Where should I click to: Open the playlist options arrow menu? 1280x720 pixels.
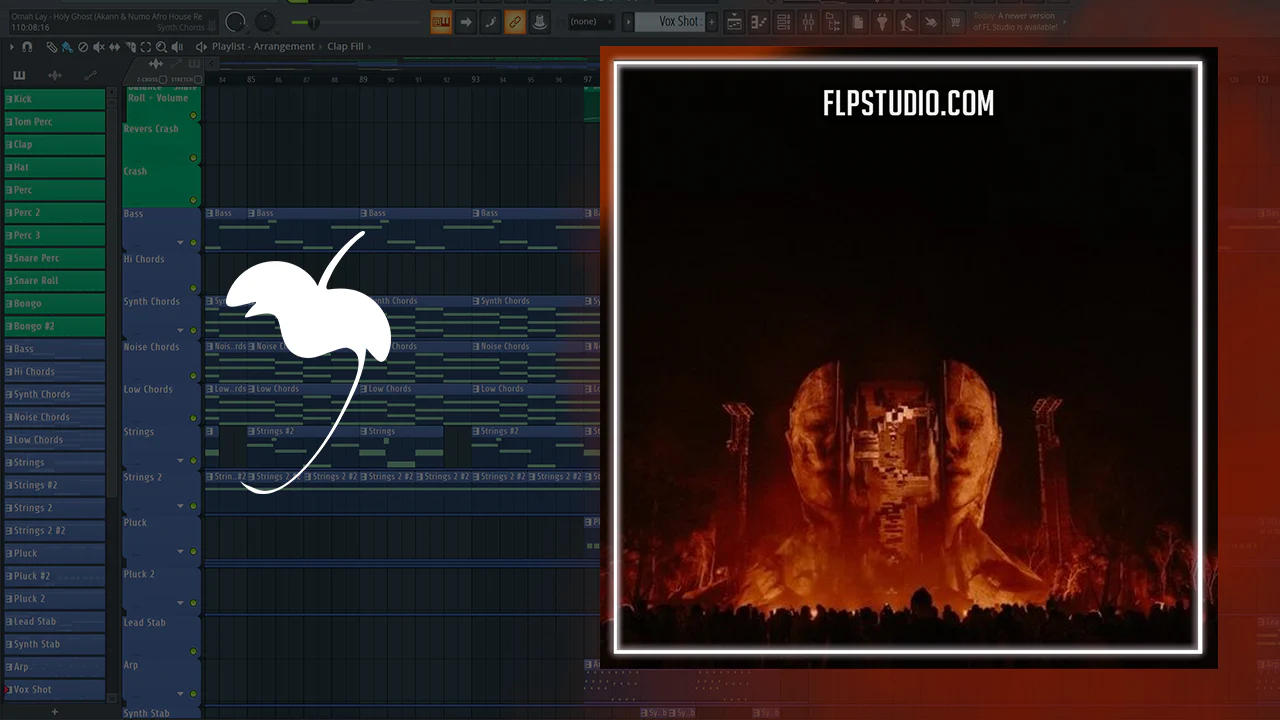click(12, 46)
